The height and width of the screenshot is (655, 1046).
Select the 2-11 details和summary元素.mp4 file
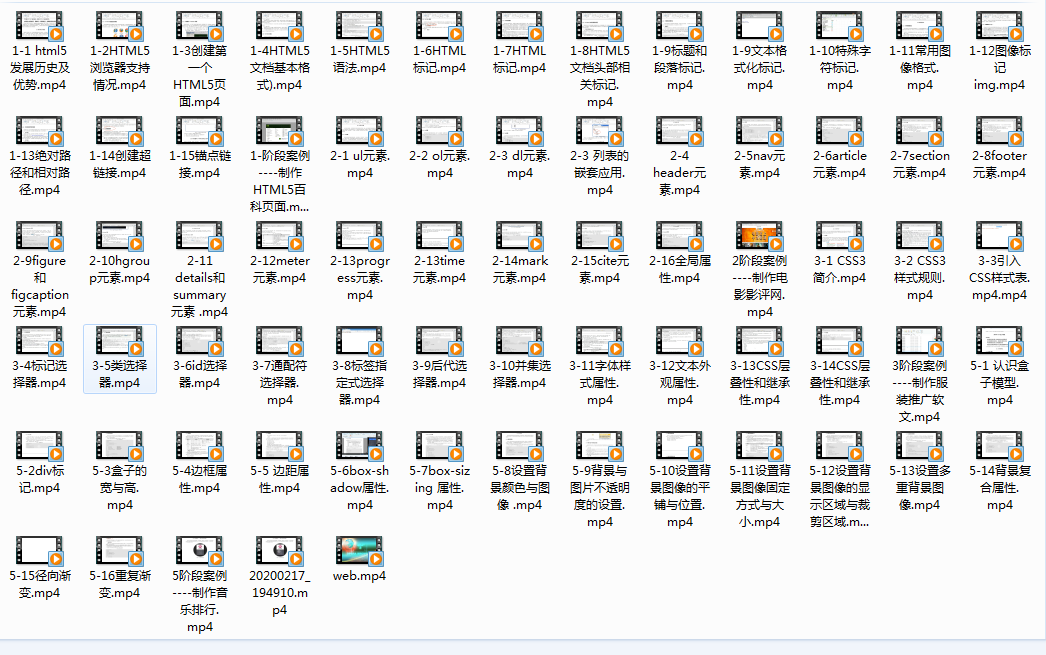[x=200, y=237]
